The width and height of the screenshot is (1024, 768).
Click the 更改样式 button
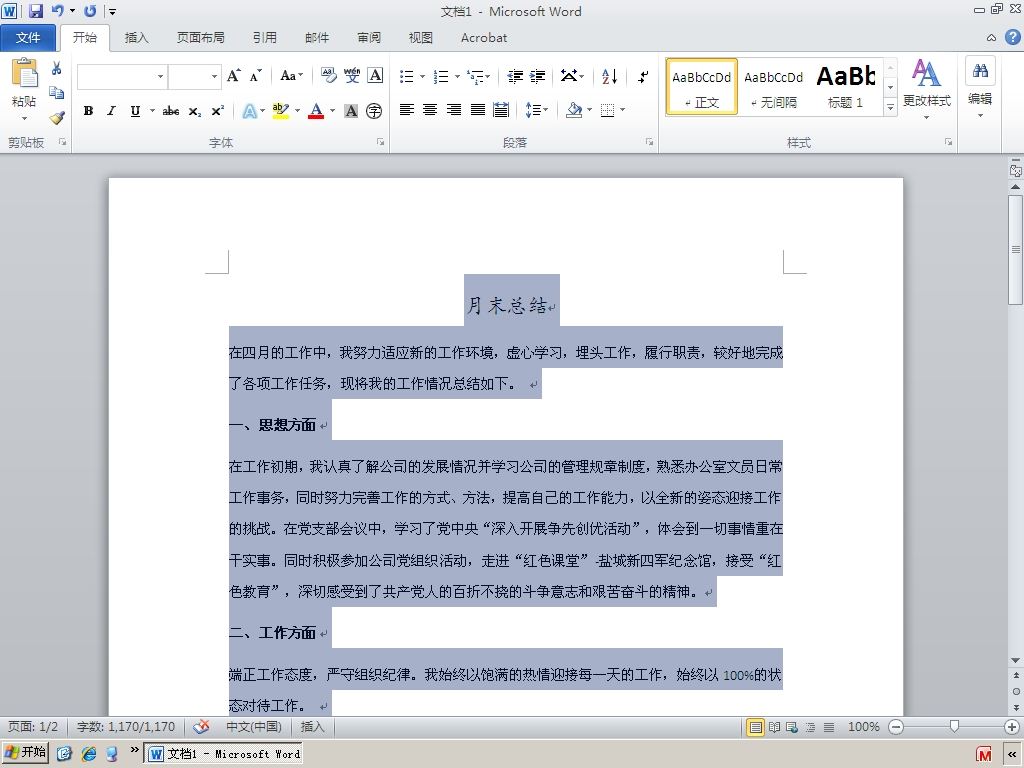tap(927, 89)
